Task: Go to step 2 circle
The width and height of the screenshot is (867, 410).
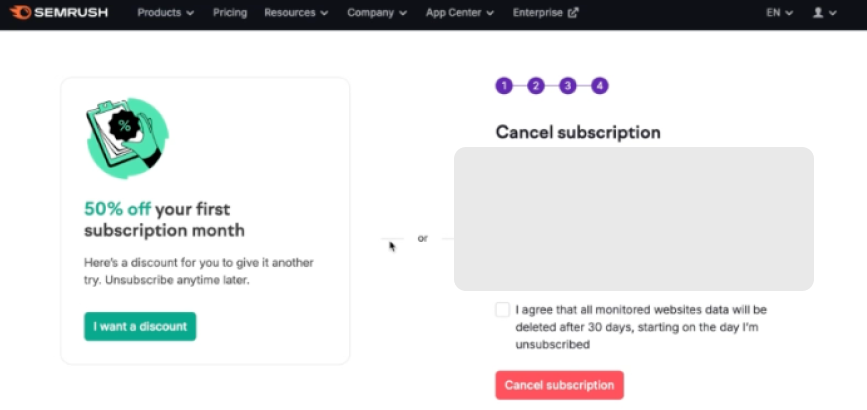Action: 536,86
